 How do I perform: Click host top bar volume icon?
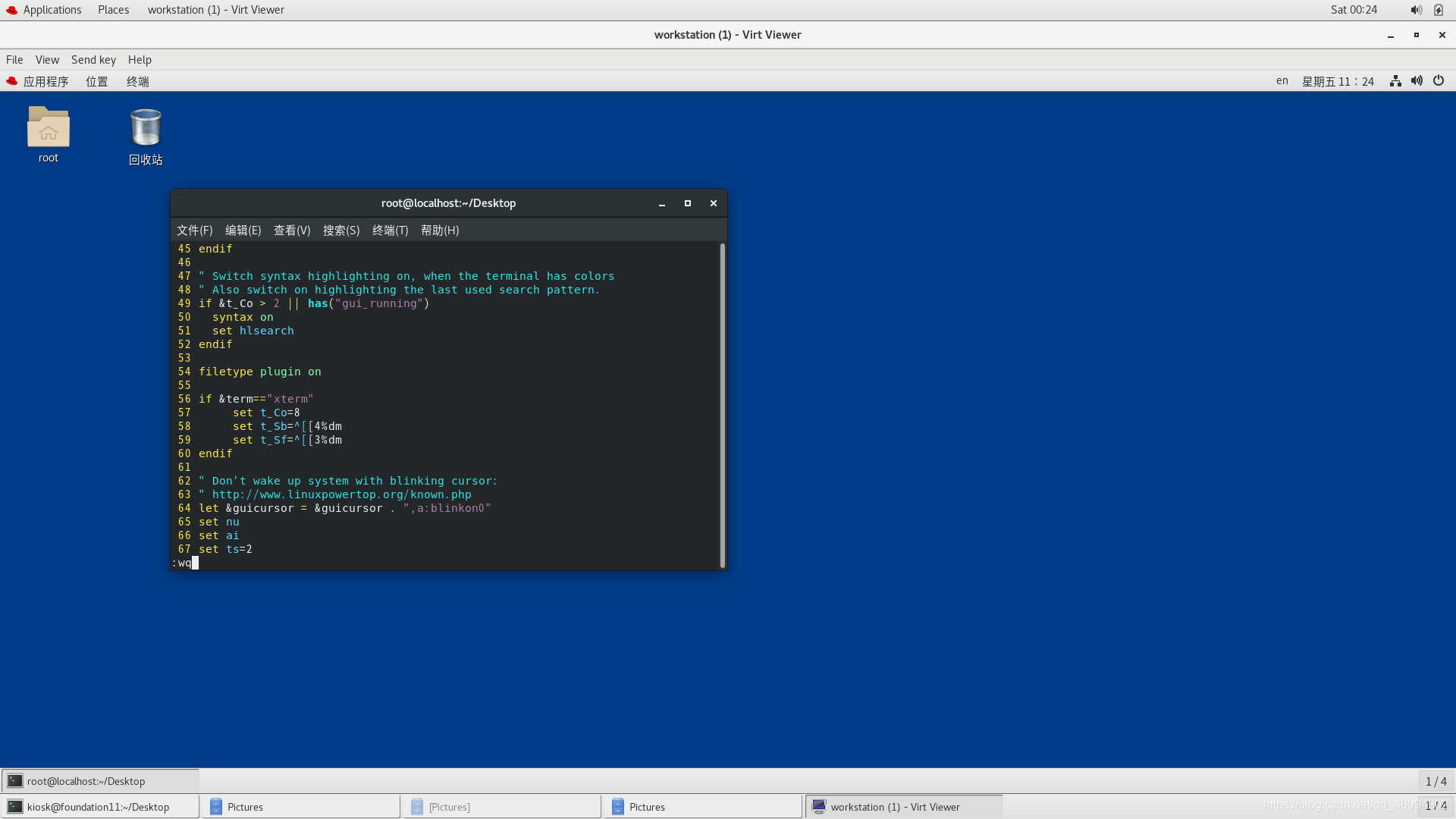pos(1416,10)
